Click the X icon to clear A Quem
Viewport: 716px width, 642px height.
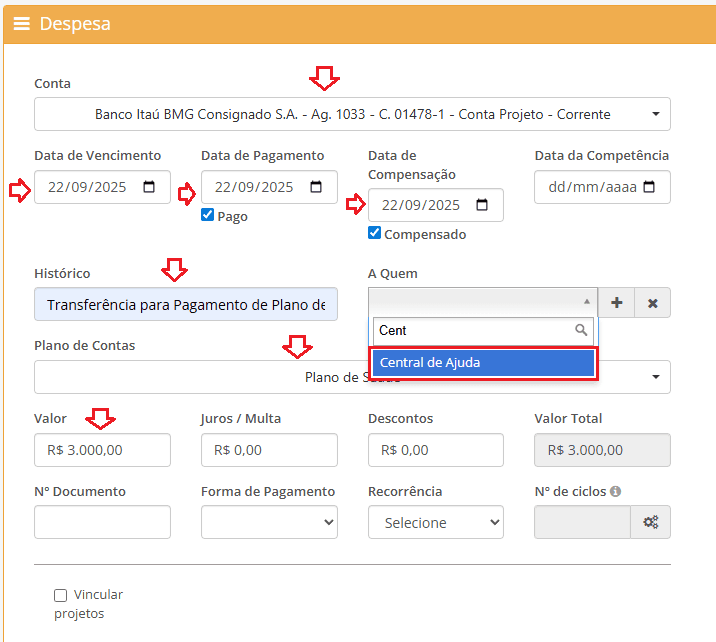click(652, 303)
